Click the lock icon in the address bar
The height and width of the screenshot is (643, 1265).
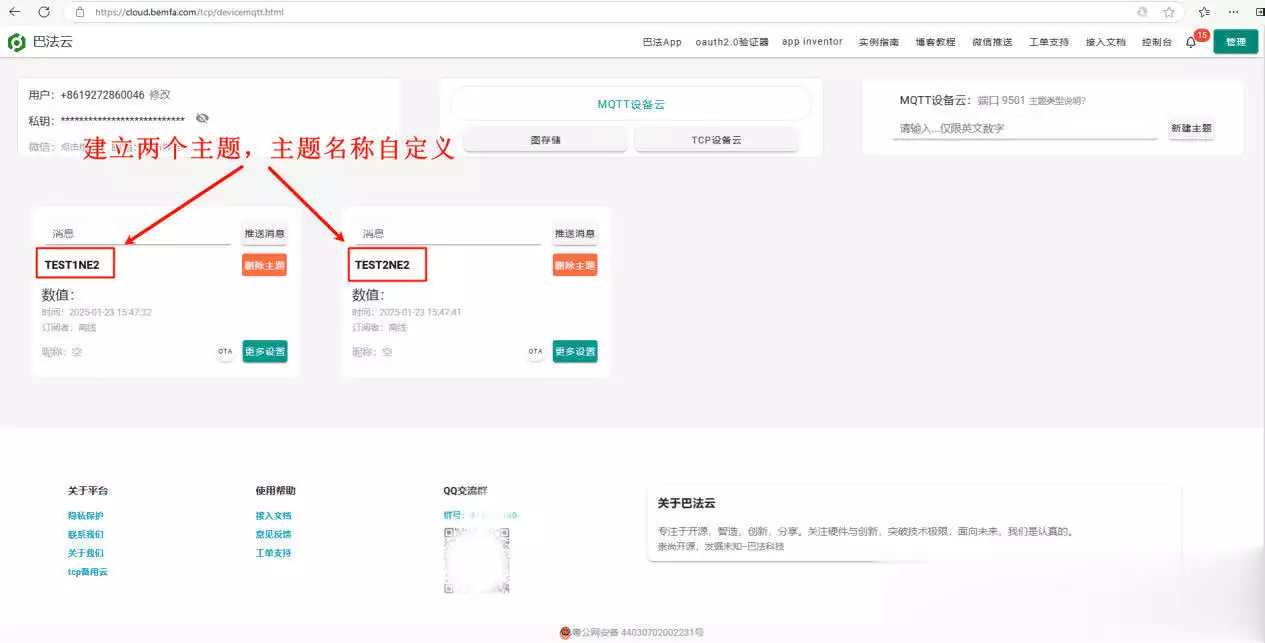(79, 12)
